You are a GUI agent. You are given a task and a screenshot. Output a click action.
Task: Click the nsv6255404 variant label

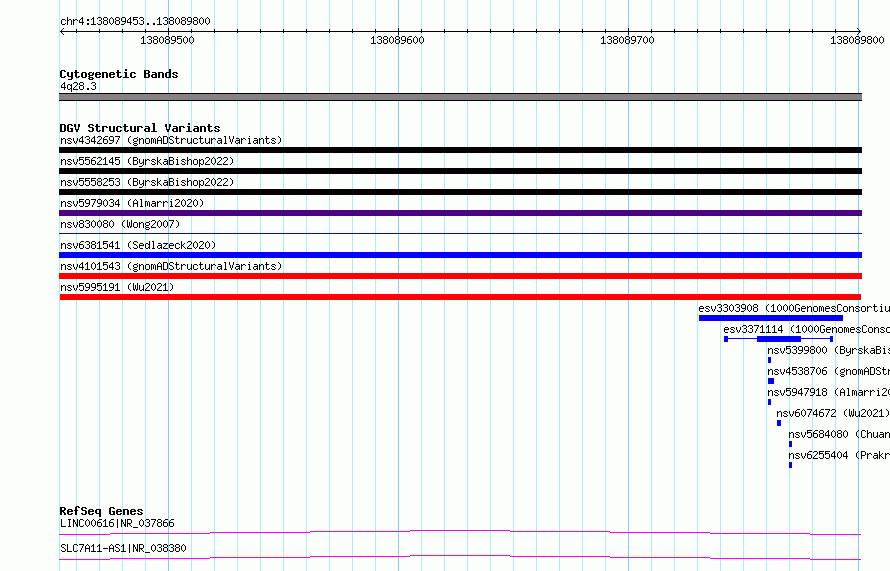839,455
